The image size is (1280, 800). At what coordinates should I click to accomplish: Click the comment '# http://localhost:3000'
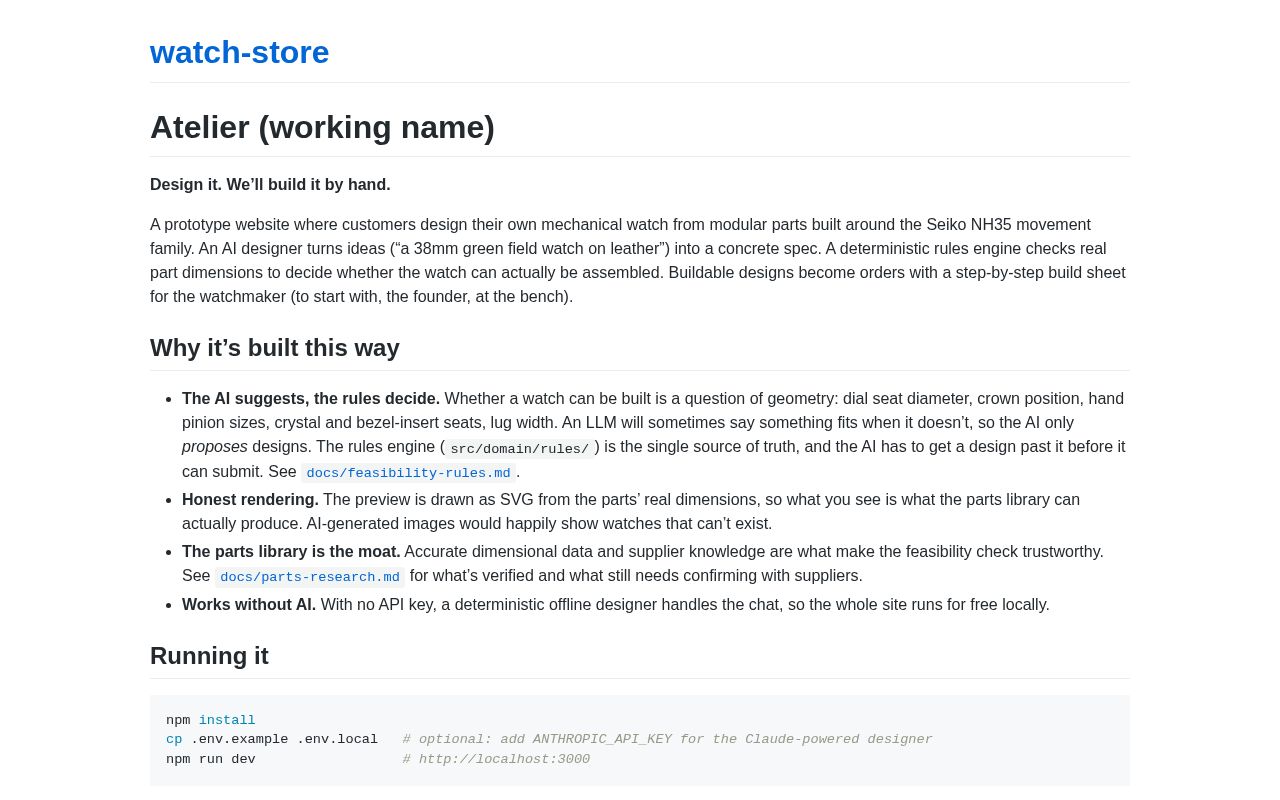coord(496,760)
